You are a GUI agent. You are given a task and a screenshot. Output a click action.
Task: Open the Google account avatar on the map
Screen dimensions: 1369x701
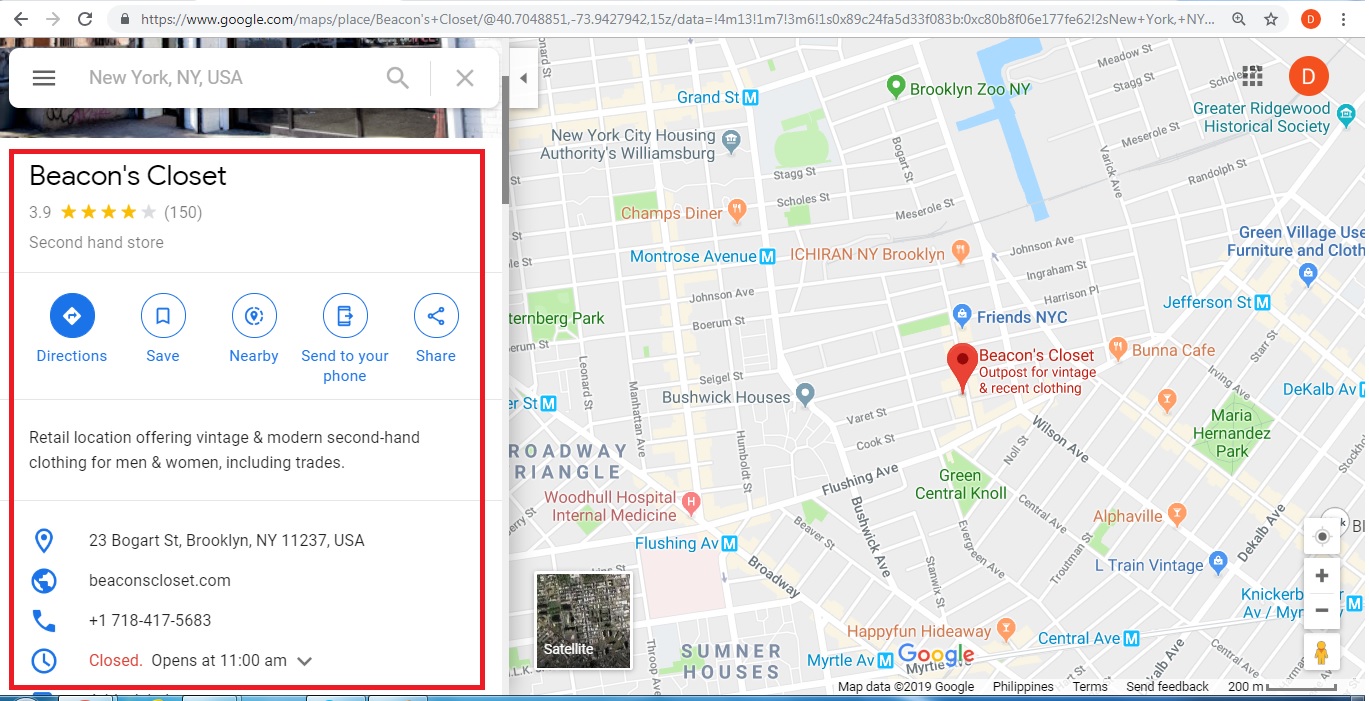click(x=1308, y=75)
